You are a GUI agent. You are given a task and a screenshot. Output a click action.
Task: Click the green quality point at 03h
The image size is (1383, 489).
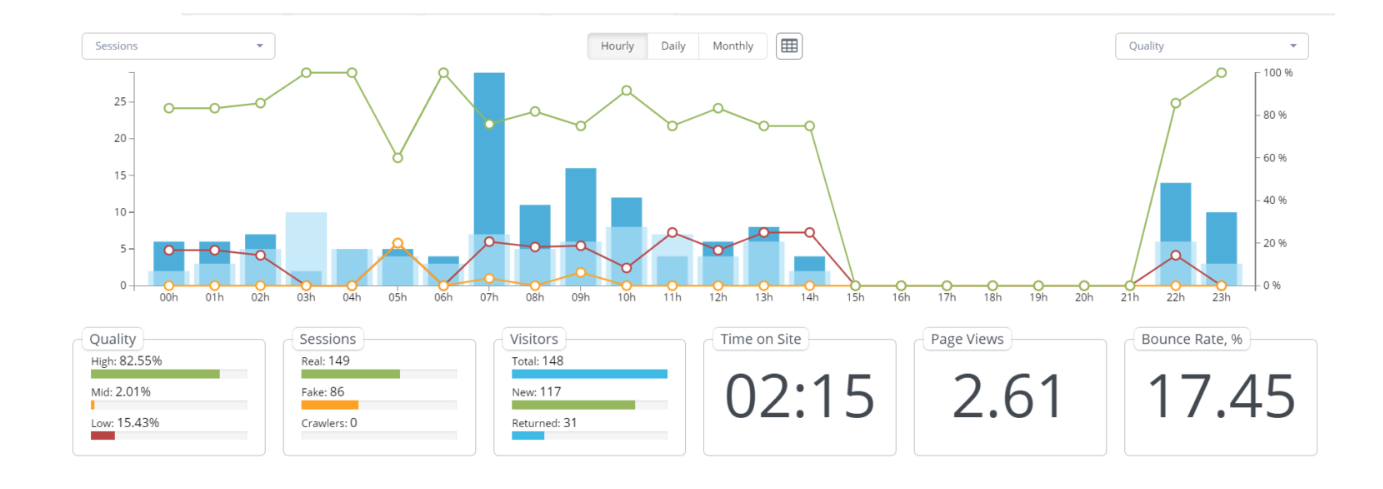306,73
